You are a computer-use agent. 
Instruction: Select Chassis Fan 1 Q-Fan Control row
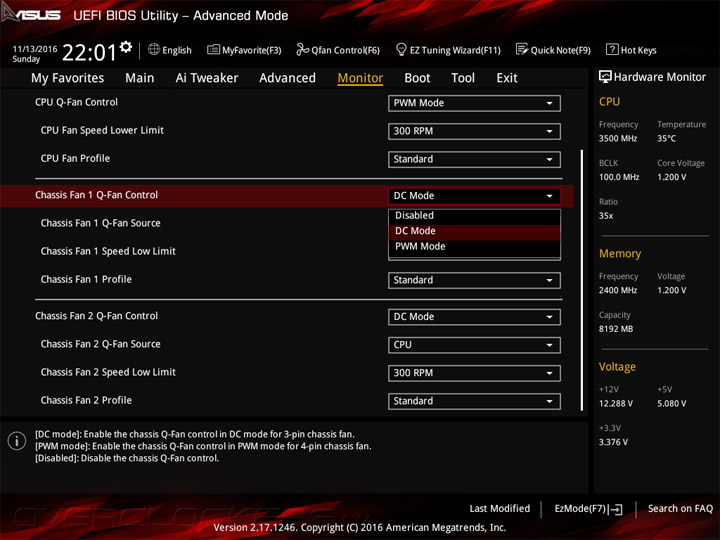click(x=287, y=196)
